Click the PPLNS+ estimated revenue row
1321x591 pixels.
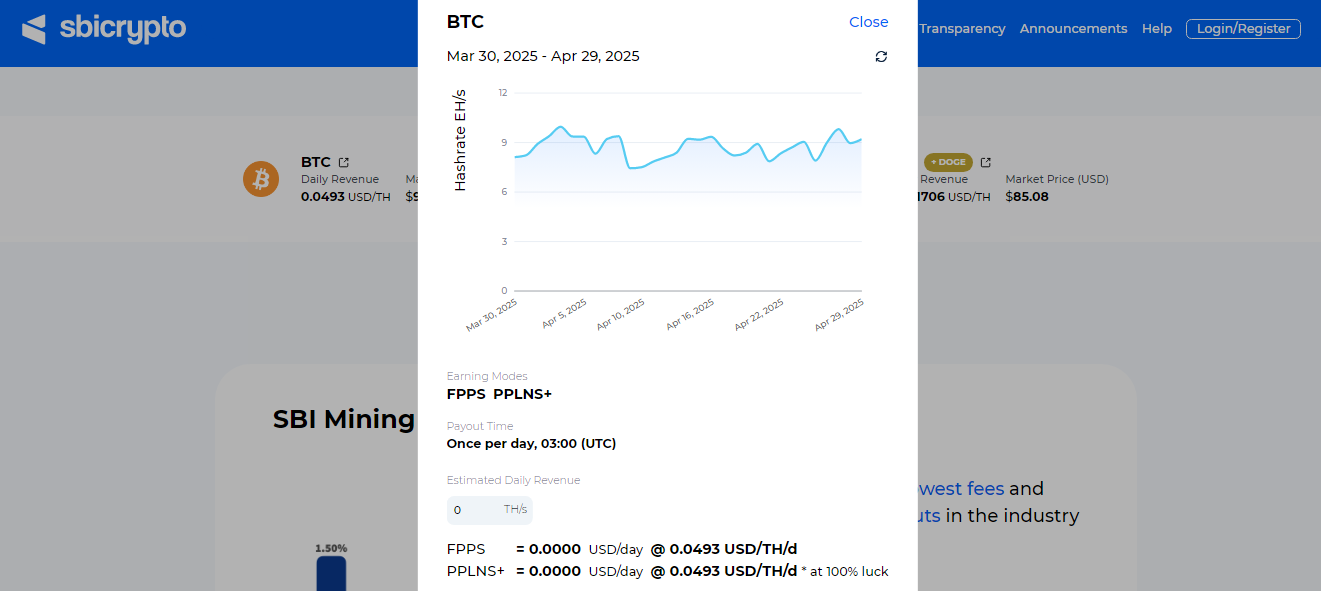click(x=667, y=571)
